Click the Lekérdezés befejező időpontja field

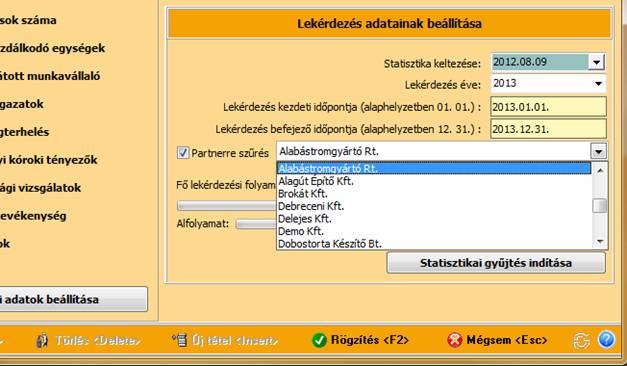click(548, 129)
